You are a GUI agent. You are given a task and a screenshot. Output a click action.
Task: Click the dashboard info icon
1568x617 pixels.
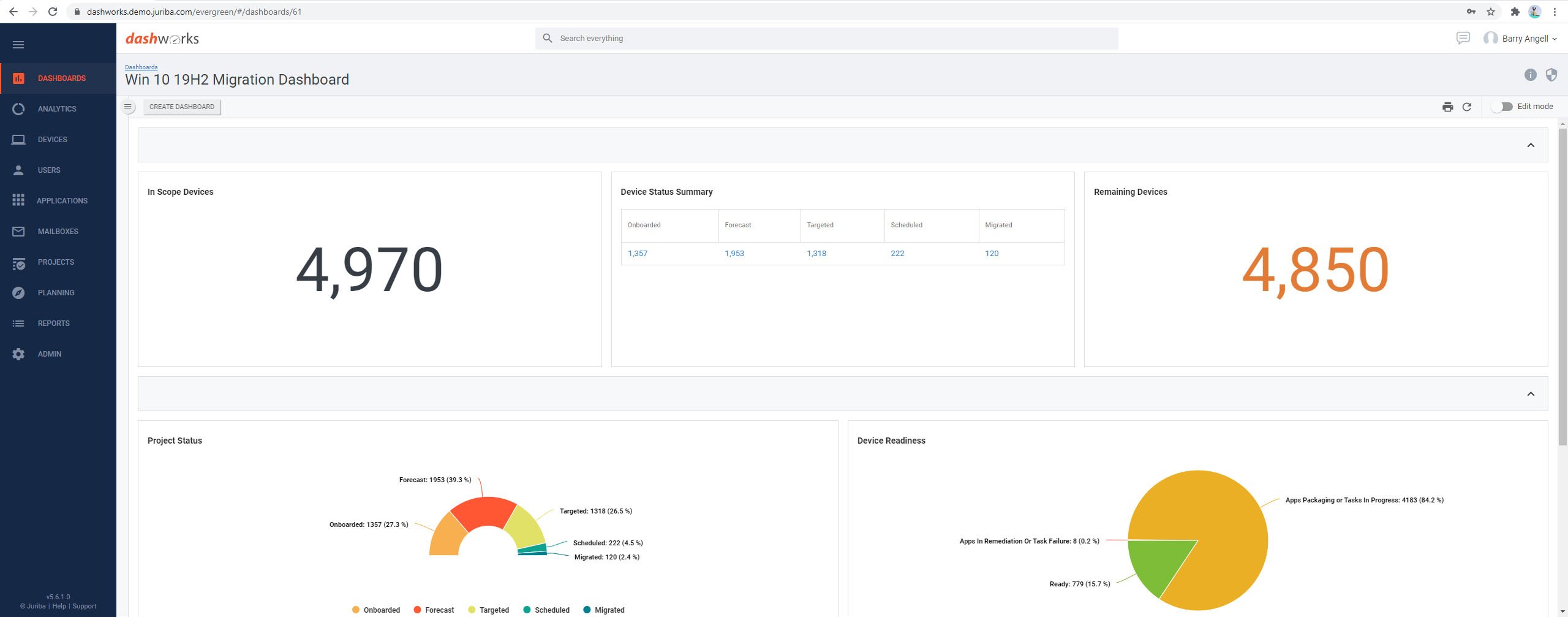coord(1531,75)
